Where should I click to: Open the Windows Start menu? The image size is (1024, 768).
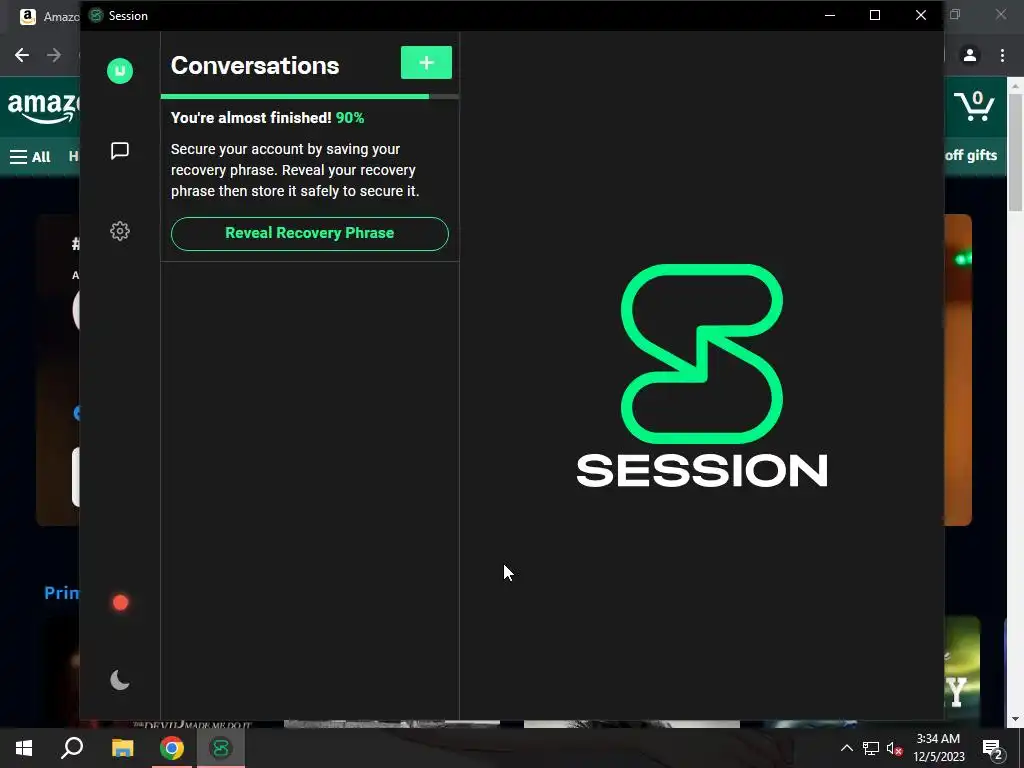[24, 748]
